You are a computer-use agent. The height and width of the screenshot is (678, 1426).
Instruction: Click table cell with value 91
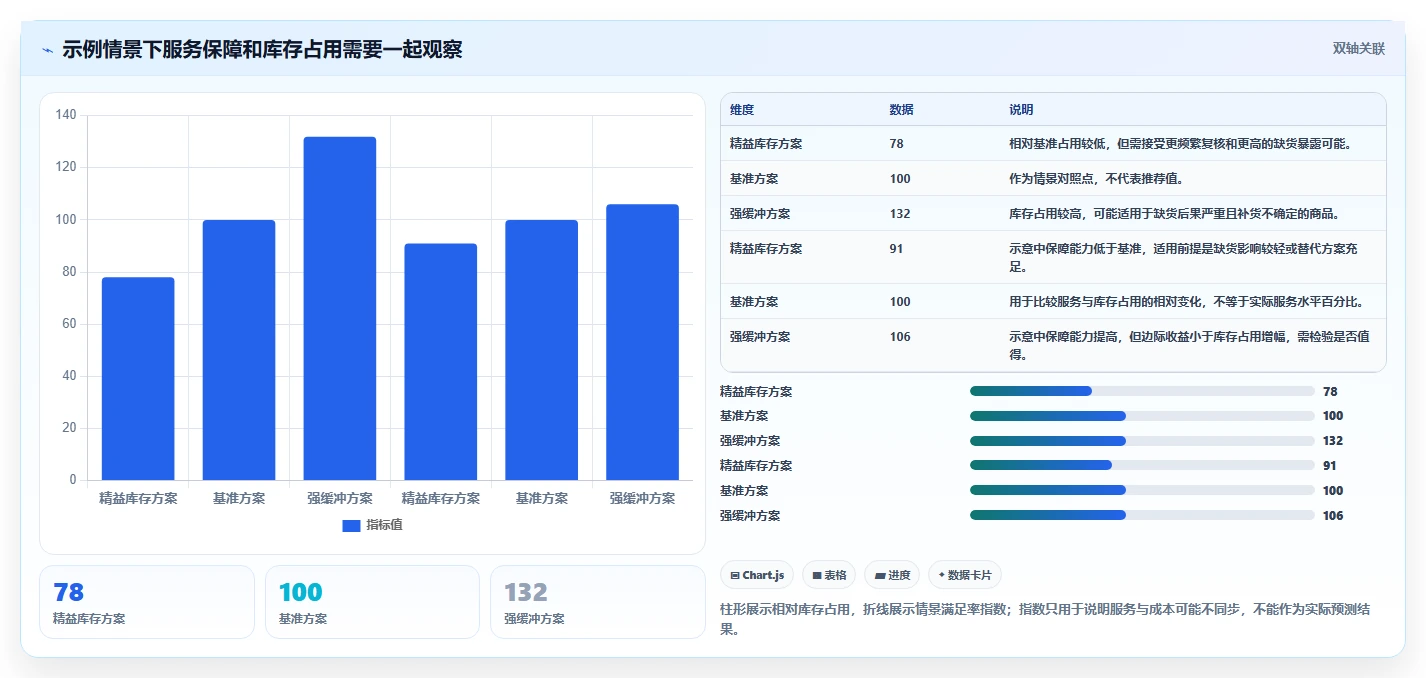[896, 249]
